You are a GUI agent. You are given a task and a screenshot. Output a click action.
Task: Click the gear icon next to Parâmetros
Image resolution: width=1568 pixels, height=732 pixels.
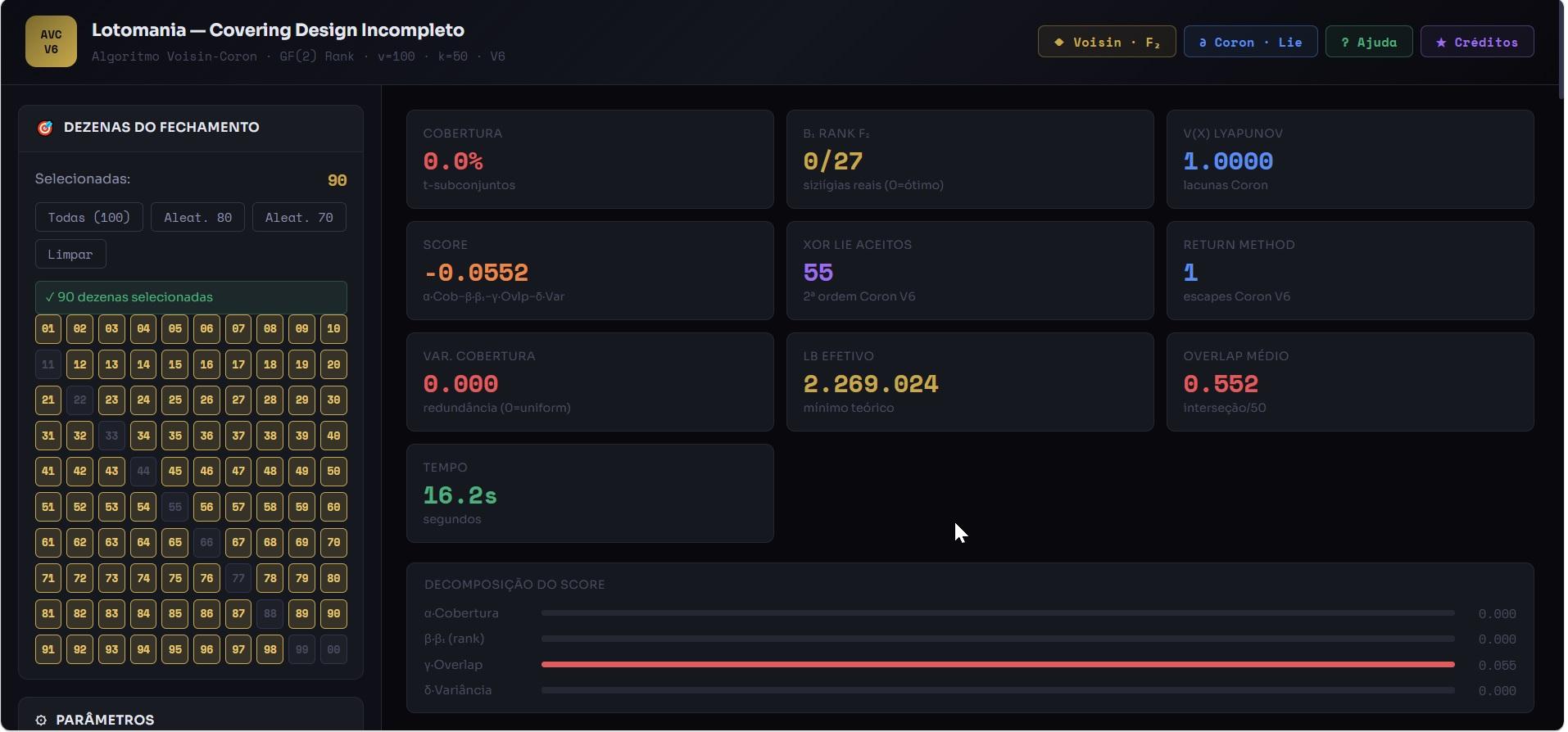click(41, 720)
